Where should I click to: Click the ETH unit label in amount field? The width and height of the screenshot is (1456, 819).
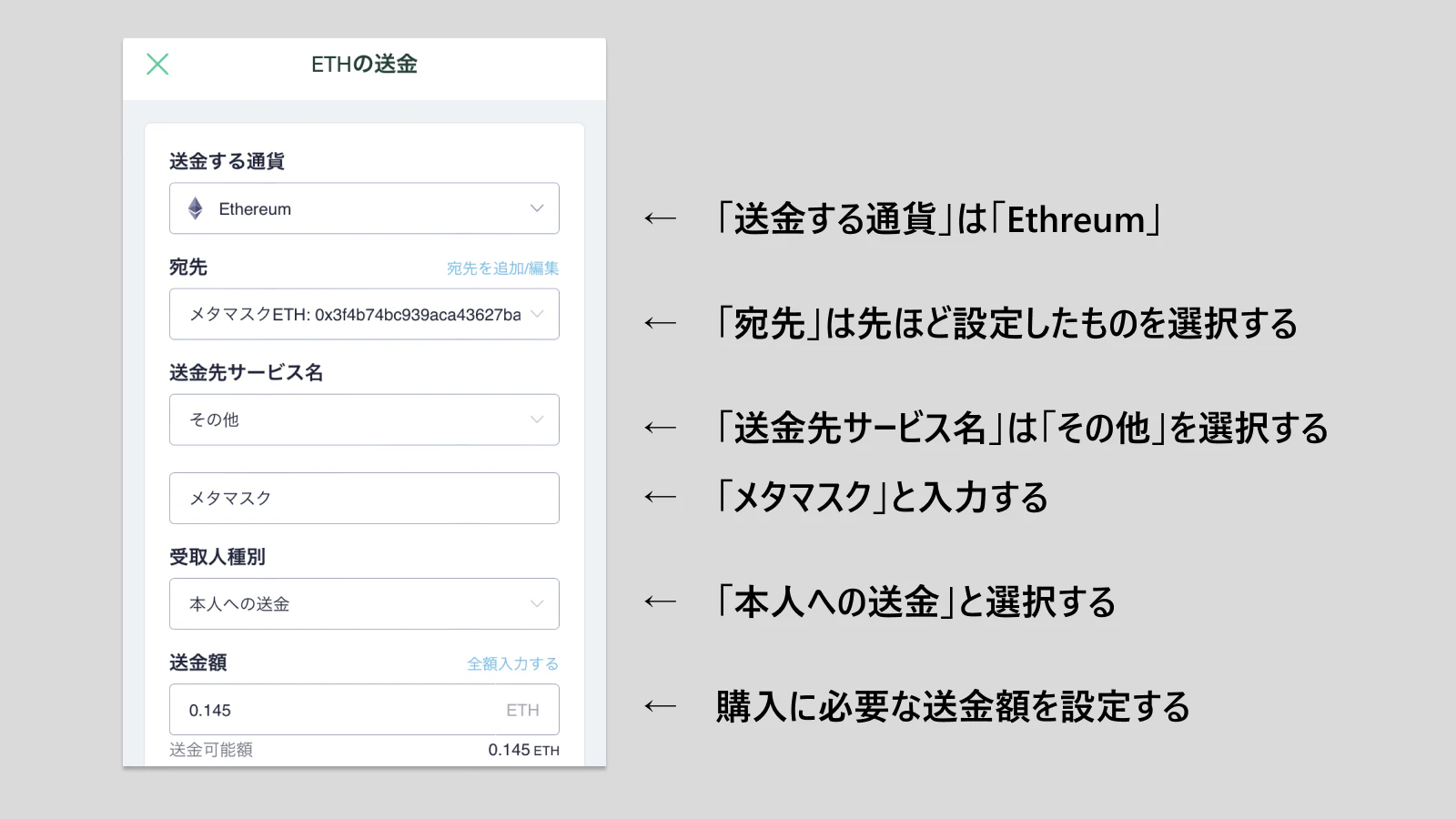[522, 710]
